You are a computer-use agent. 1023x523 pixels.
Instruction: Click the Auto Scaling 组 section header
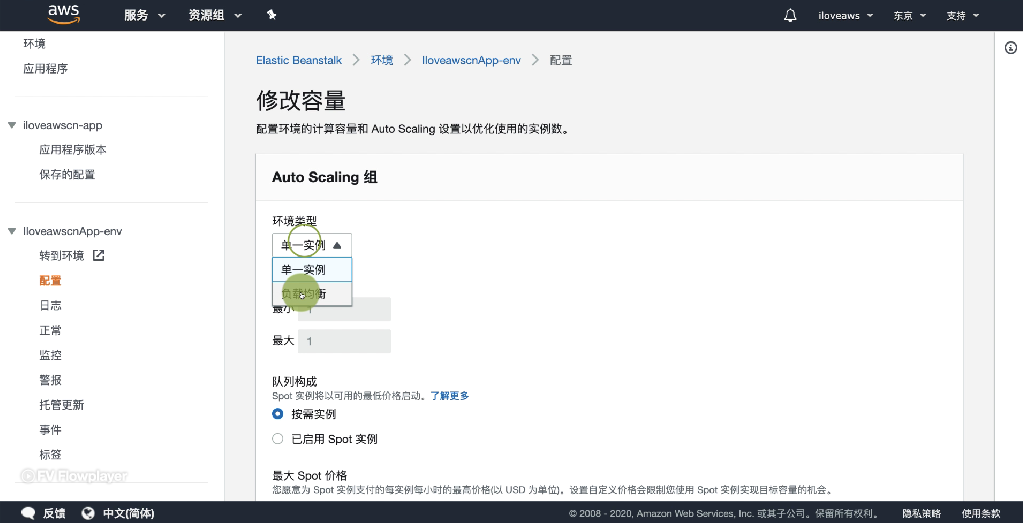pos(325,177)
